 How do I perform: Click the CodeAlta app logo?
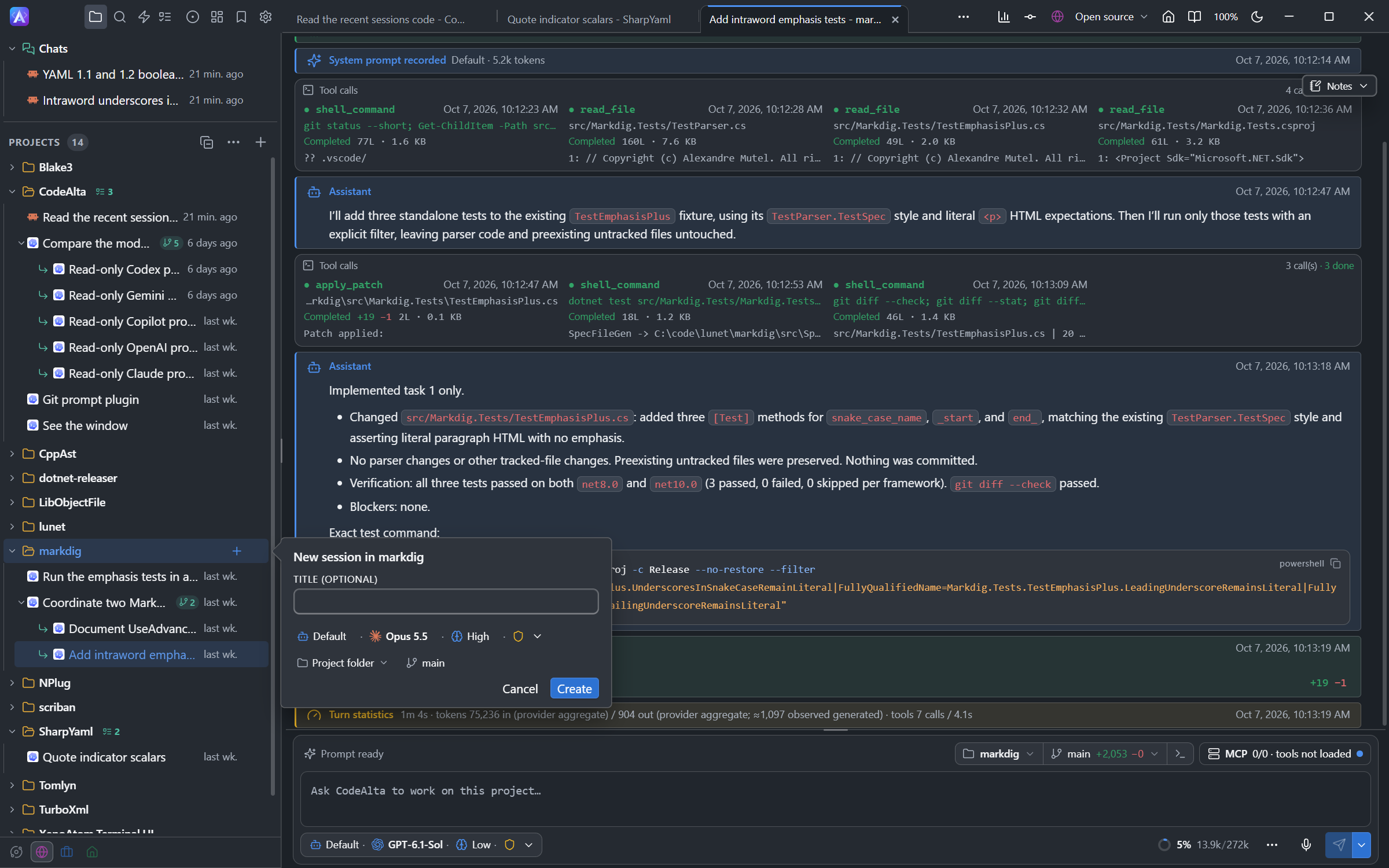[19, 17]
